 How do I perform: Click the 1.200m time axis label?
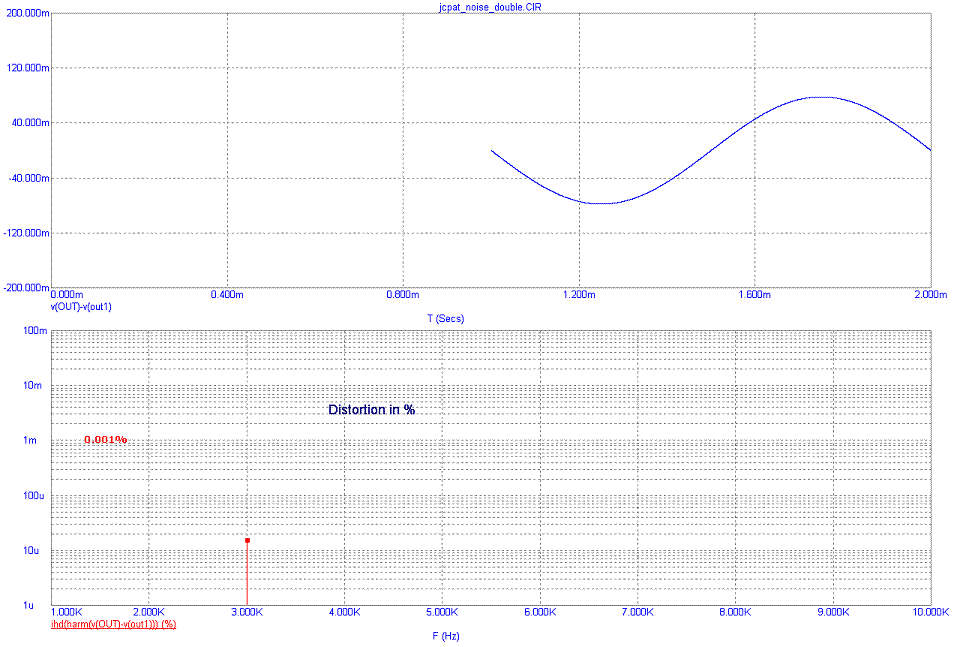pos(579,295)
